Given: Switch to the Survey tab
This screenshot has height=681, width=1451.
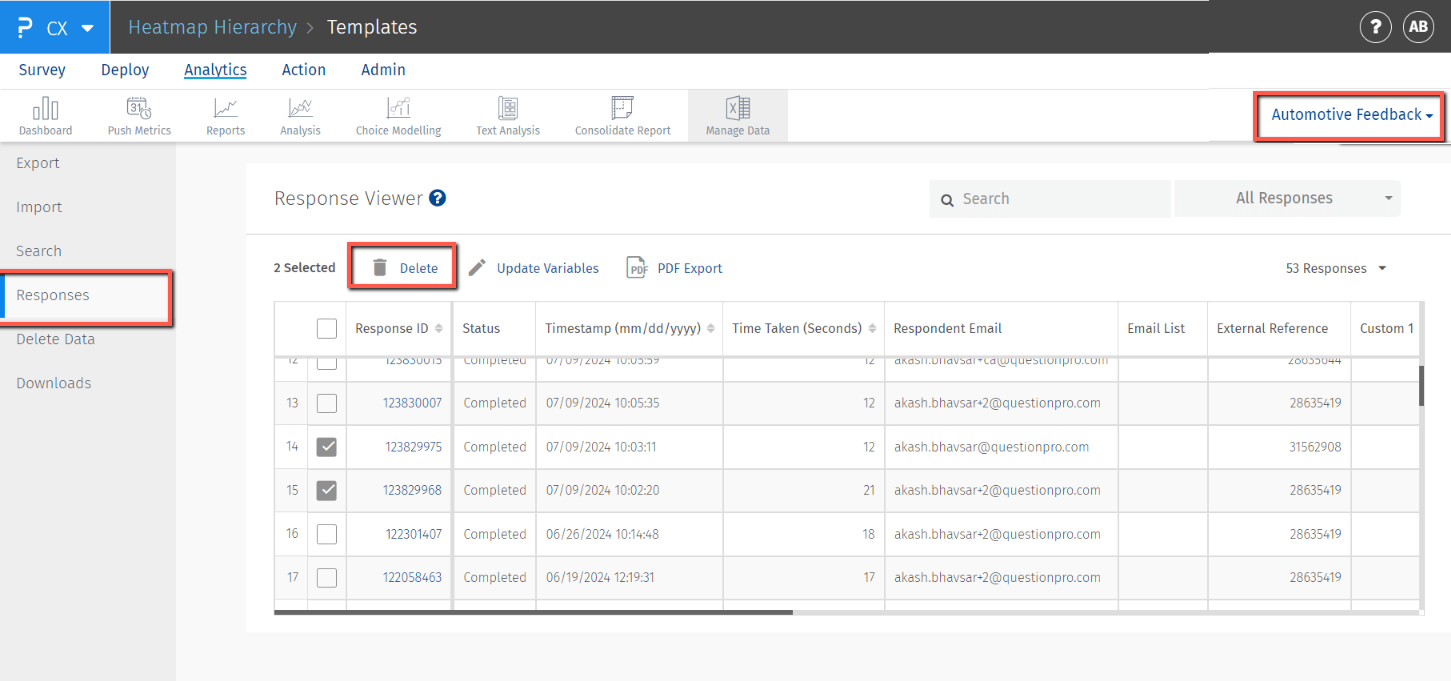Looking at the screenshot, I should pos(42,70).
